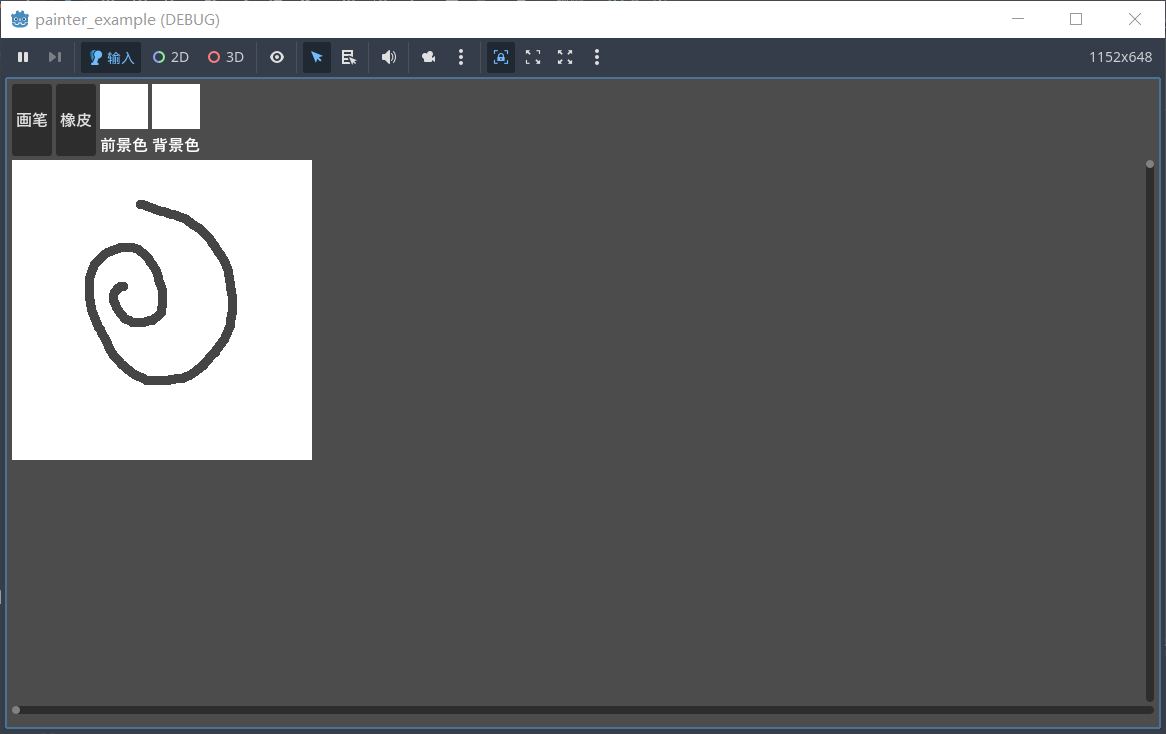The image size is (1166, 734).
Task: Click the vertical scrollbar on right
Action: [1150, 430]
